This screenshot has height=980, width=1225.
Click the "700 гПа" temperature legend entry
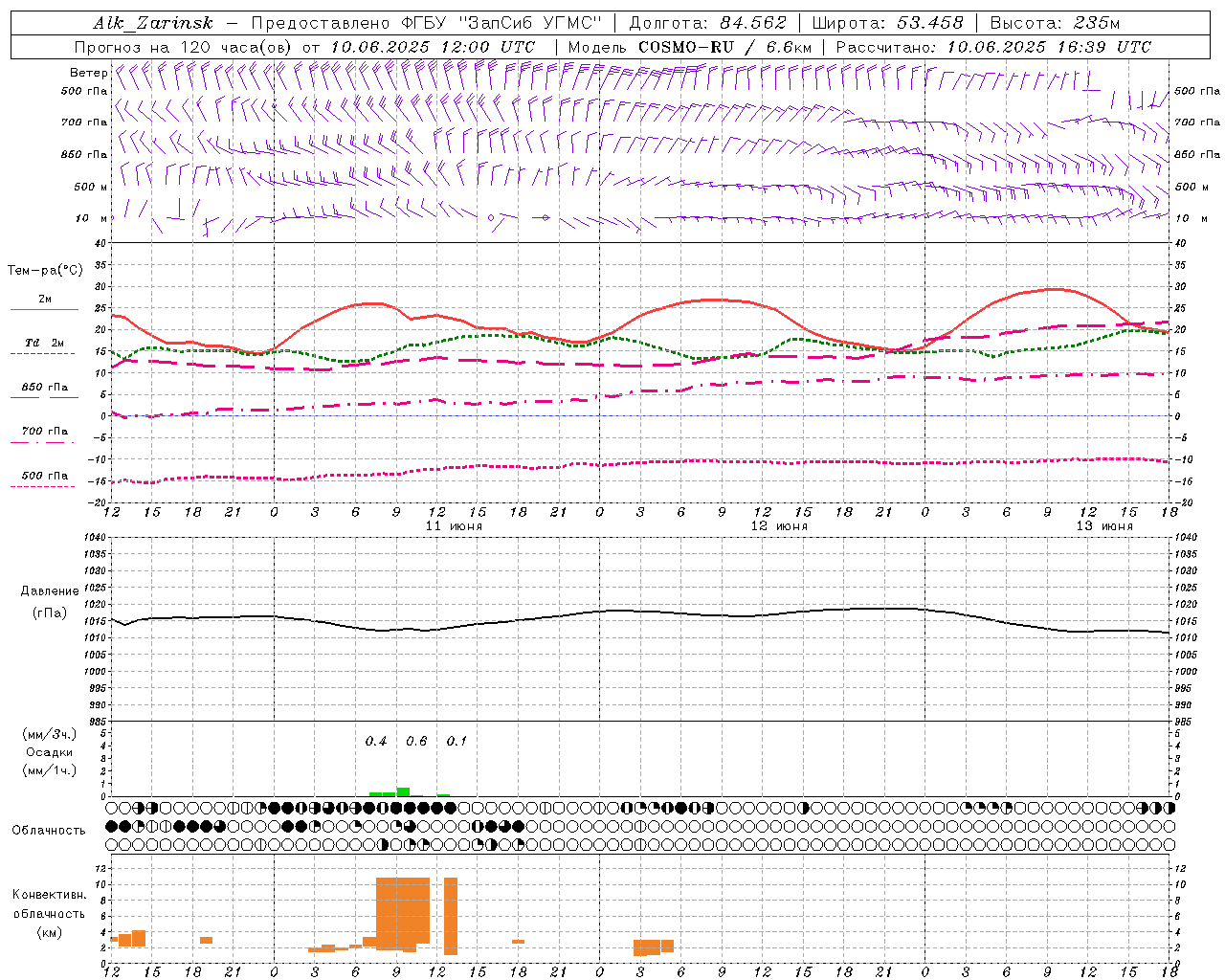pos(44,431)
